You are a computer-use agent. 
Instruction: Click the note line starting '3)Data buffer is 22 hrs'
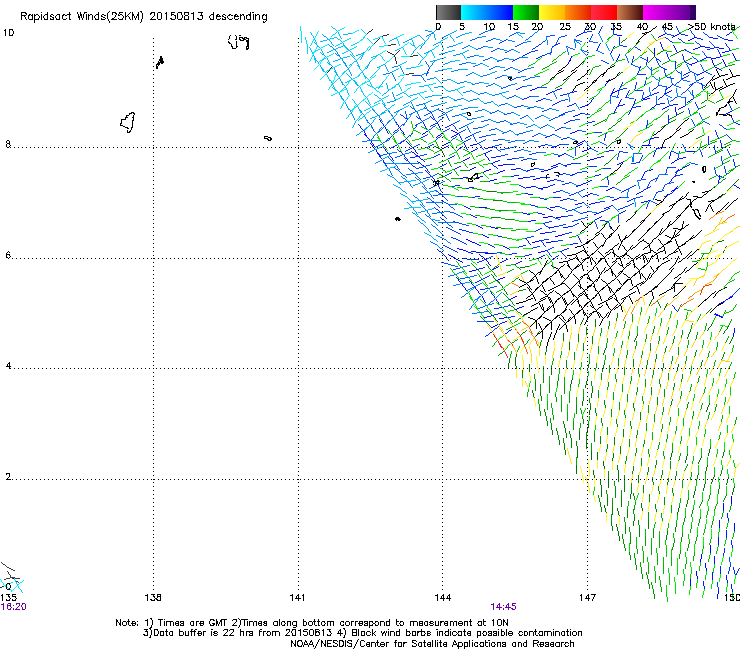(x=362, y=633)
